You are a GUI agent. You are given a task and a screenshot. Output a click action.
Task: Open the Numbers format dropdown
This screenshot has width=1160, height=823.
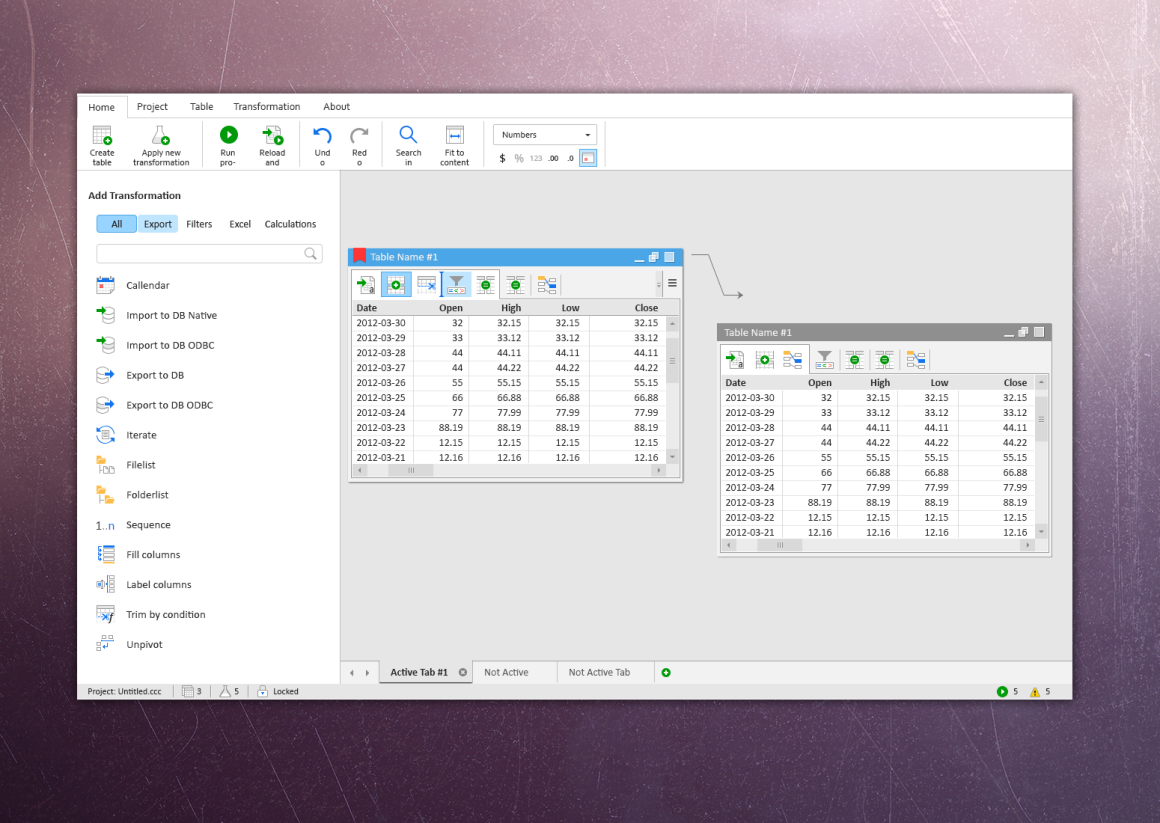click(544, 134)
